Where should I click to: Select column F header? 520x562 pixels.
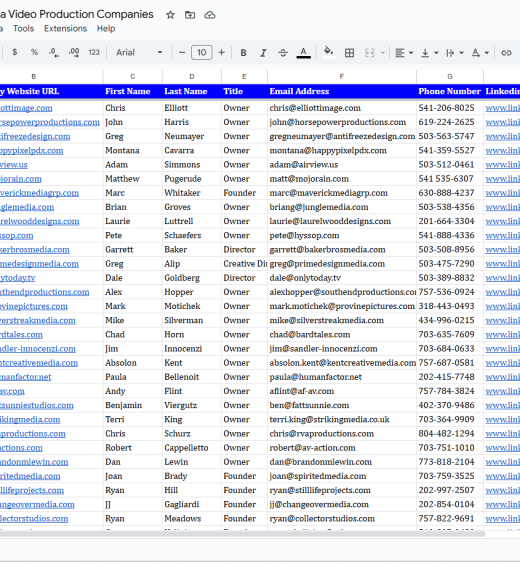pyautogui.click(x=342, y=76)
